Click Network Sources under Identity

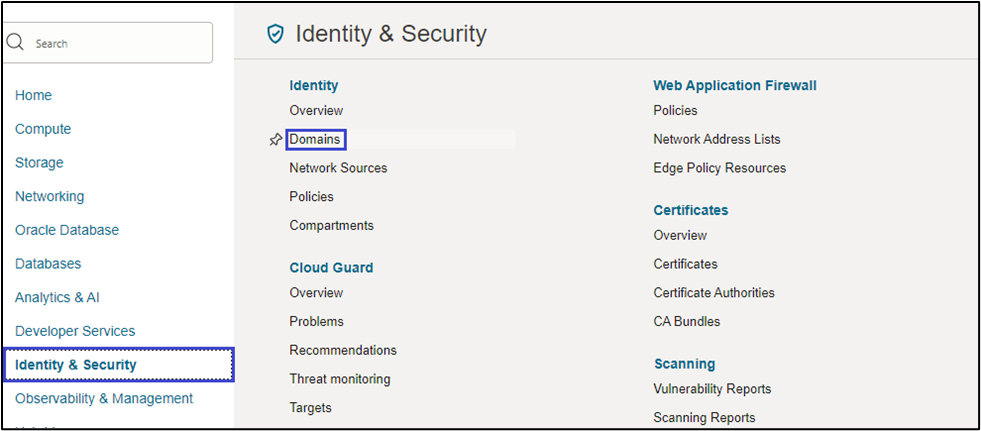pos(338,168)
